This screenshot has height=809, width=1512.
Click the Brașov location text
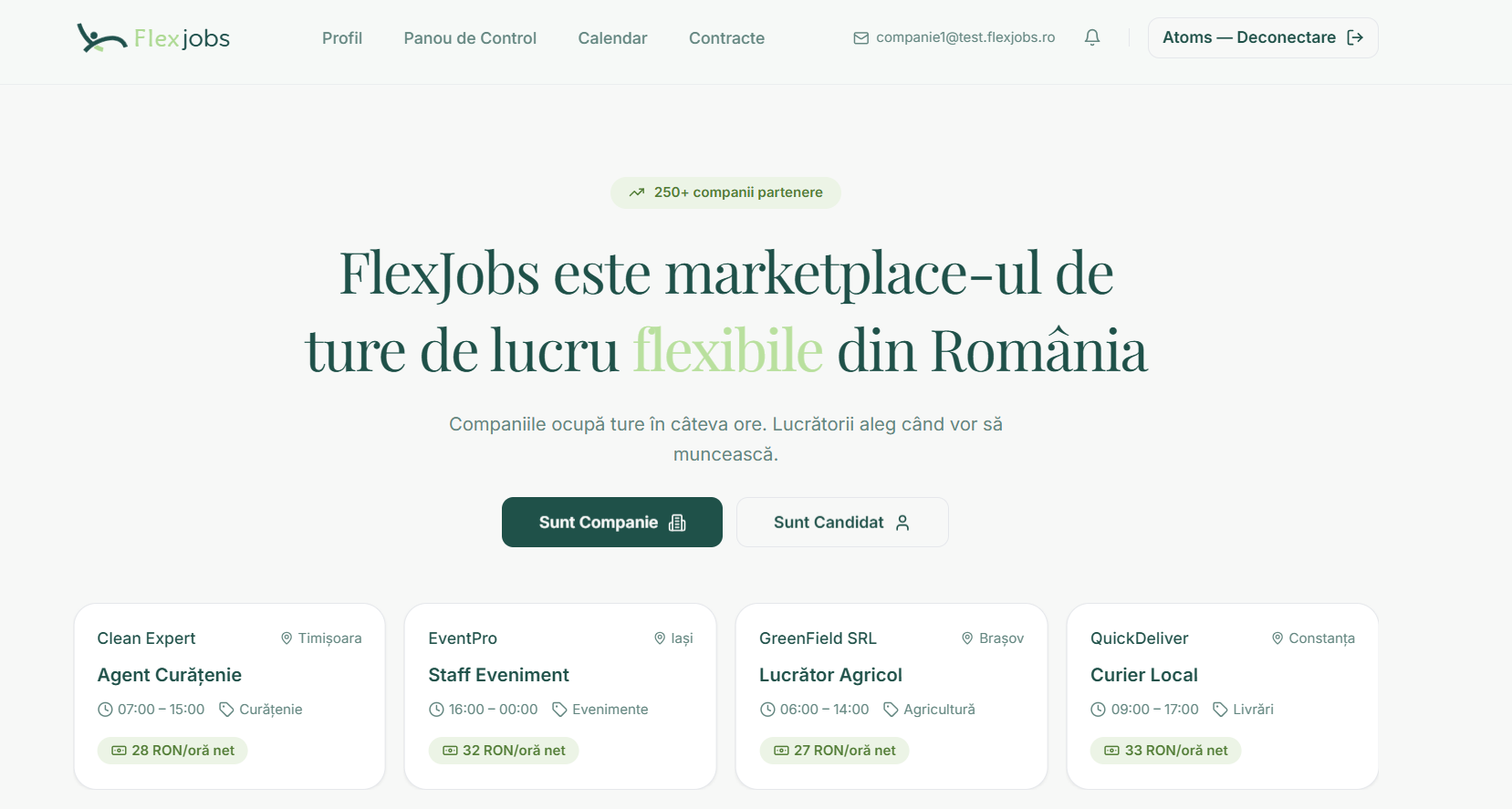click(1001, 638)
